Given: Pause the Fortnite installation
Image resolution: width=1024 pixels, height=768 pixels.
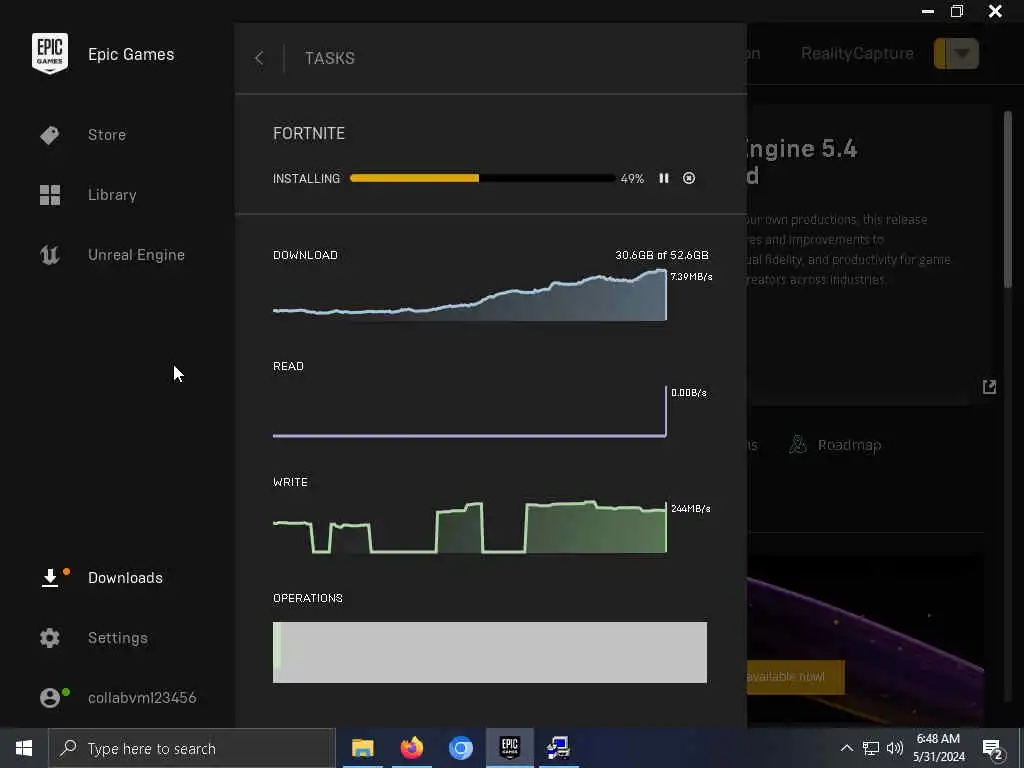Looking at the screenshot, I should point(664,178).
